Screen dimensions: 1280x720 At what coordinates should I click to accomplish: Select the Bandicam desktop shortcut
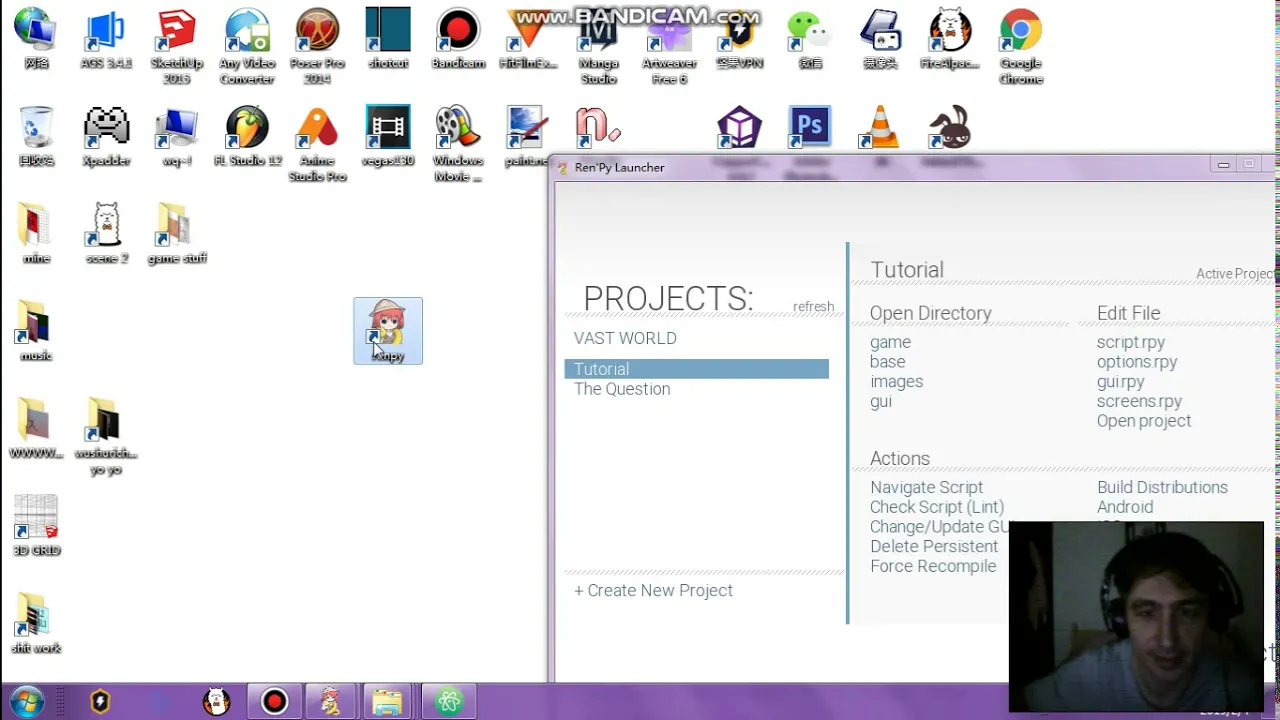tap(458, 40)
